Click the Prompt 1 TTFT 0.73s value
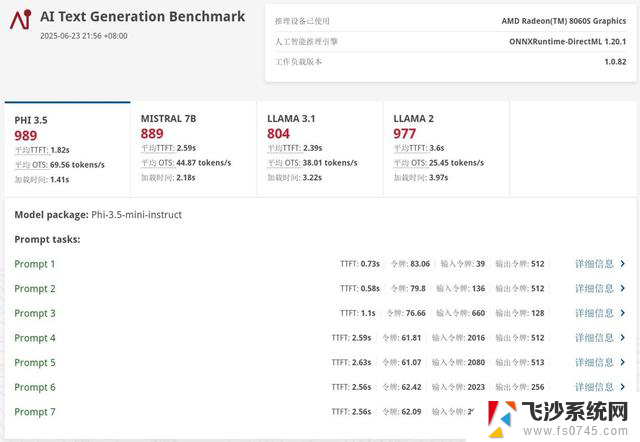This screenshot has height=442, width=640. point(370,264)
